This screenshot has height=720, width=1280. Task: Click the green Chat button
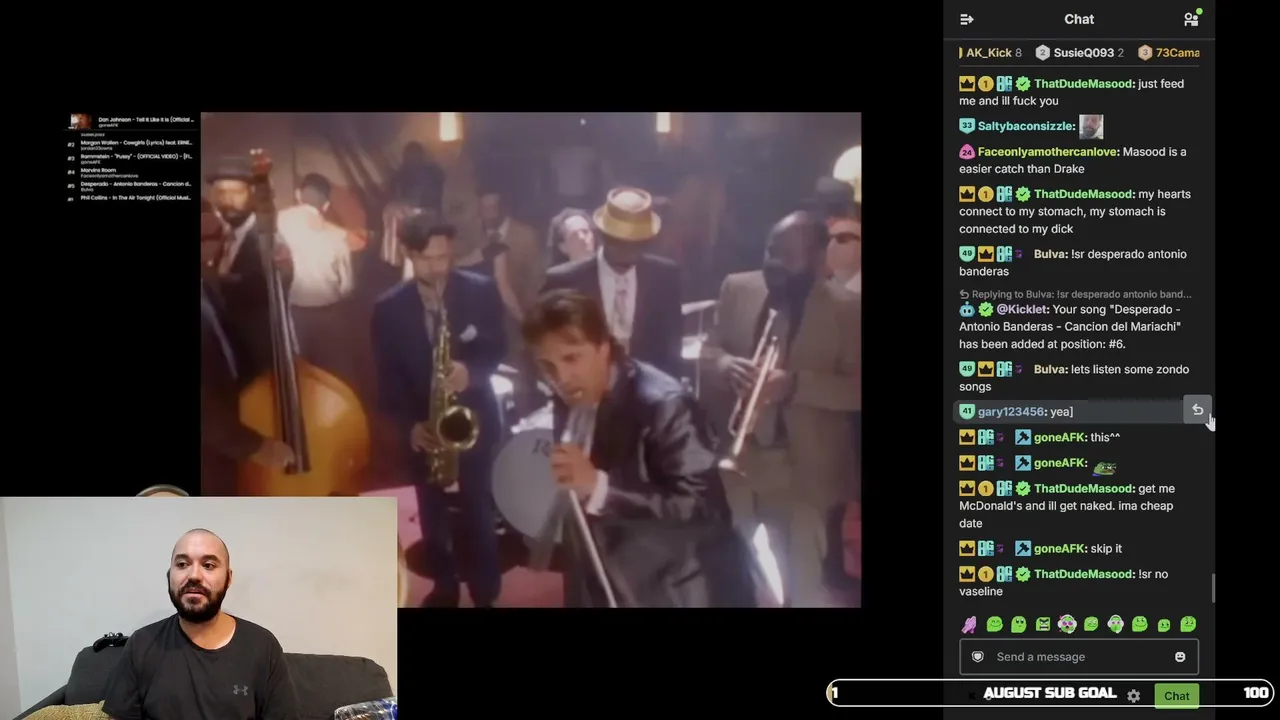coord(1177,696)
